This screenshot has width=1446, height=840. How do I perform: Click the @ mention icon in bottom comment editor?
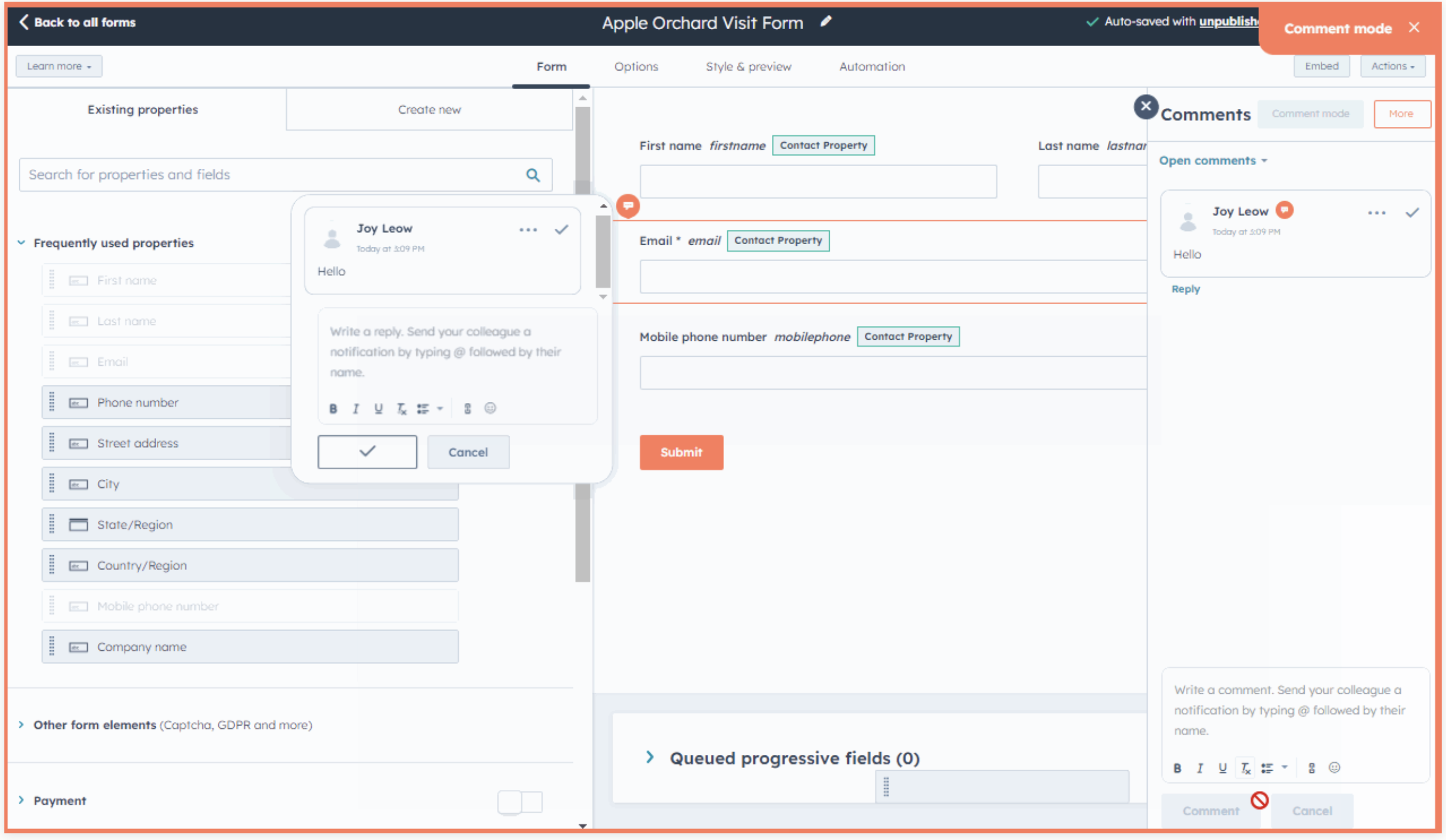pyautogui.click(x=1311, y=767)
